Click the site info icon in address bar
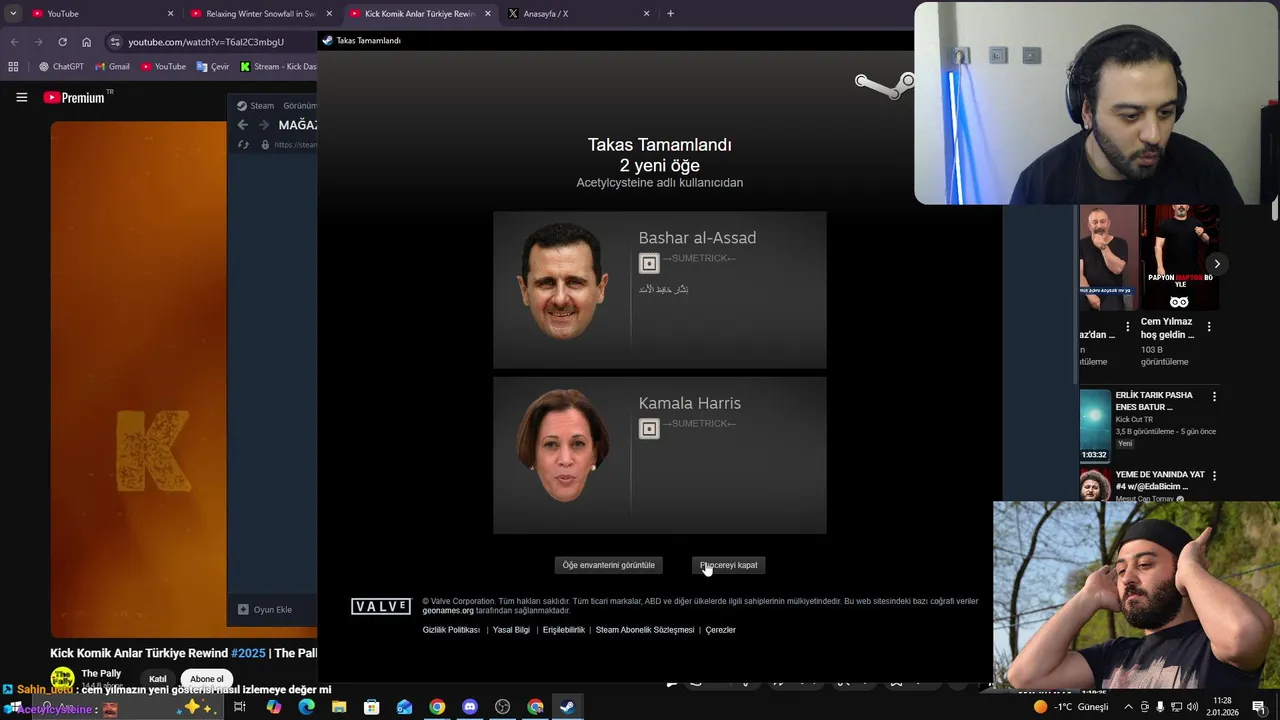Screen dimensions: 1280x720 [115, 42]
